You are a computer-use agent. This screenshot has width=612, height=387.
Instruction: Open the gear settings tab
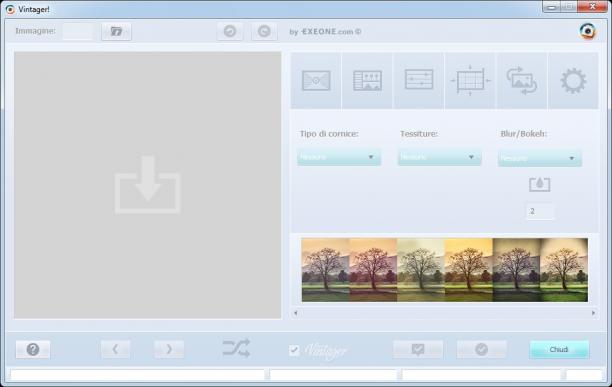573,81
